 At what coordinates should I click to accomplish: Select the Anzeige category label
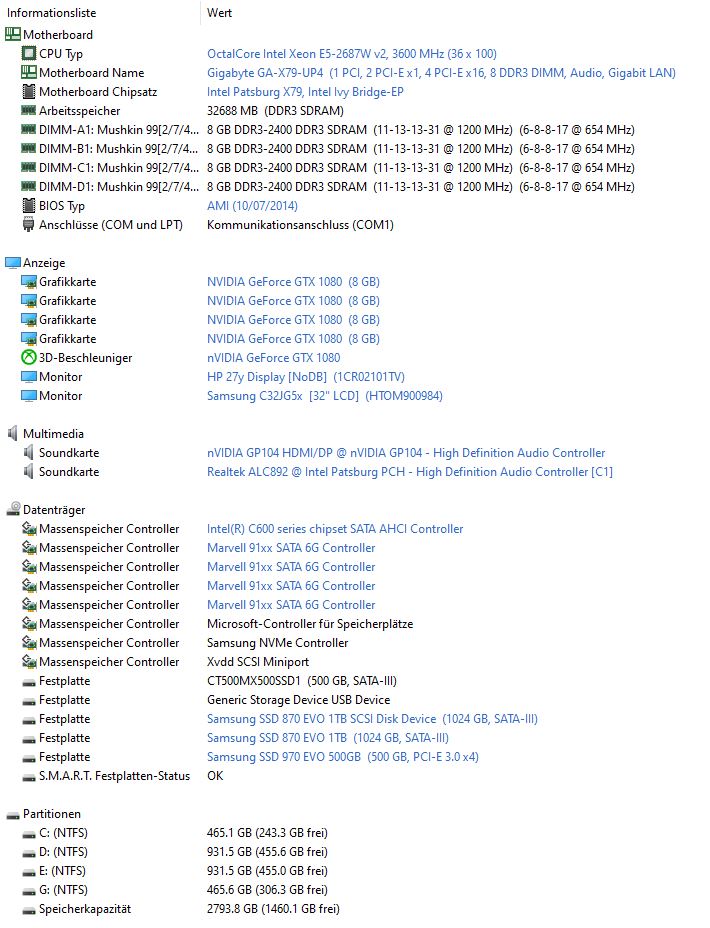(x=44, y=262)
